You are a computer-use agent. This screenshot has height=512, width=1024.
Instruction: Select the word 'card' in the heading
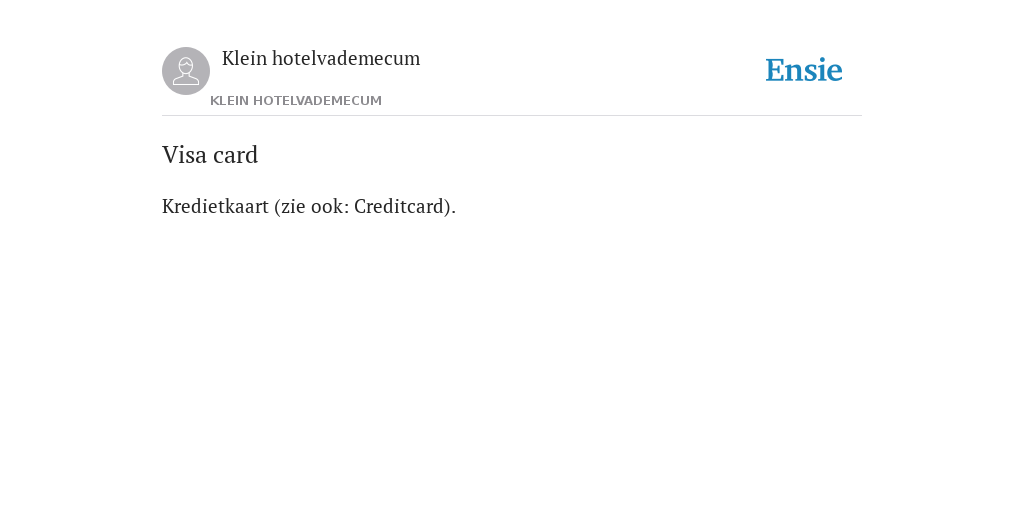(x=236, y=155)
